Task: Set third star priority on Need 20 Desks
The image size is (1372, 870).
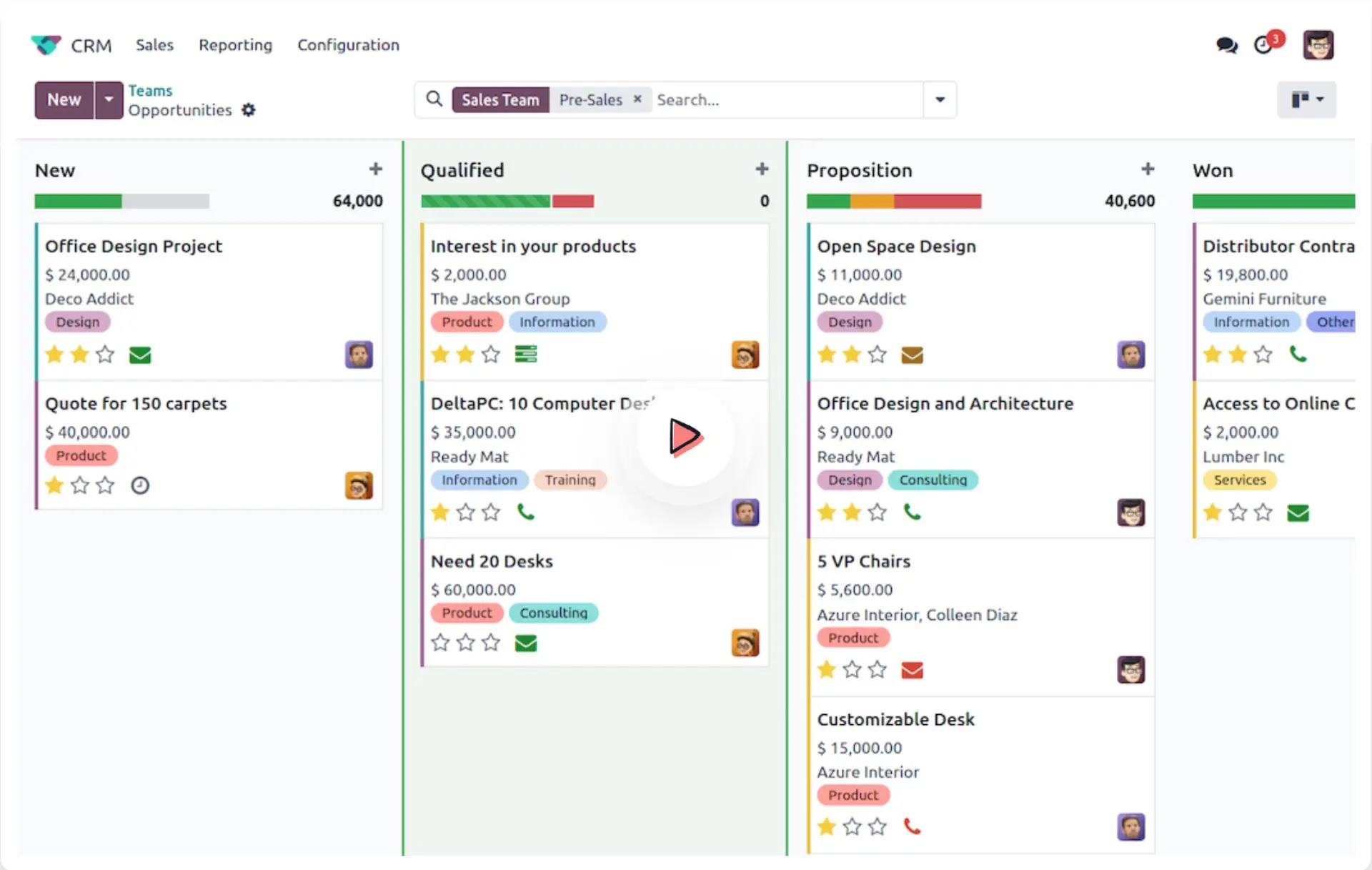Action: (491, 643)
